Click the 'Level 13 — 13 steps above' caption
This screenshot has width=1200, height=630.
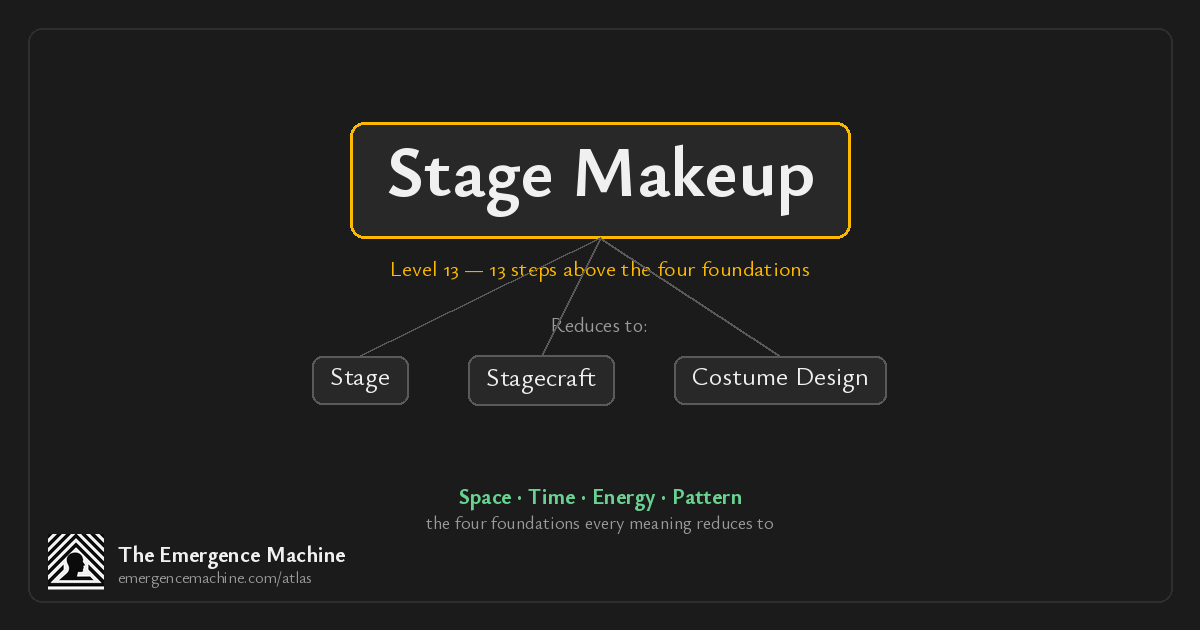pyautogui.click(x=600, y=269)
